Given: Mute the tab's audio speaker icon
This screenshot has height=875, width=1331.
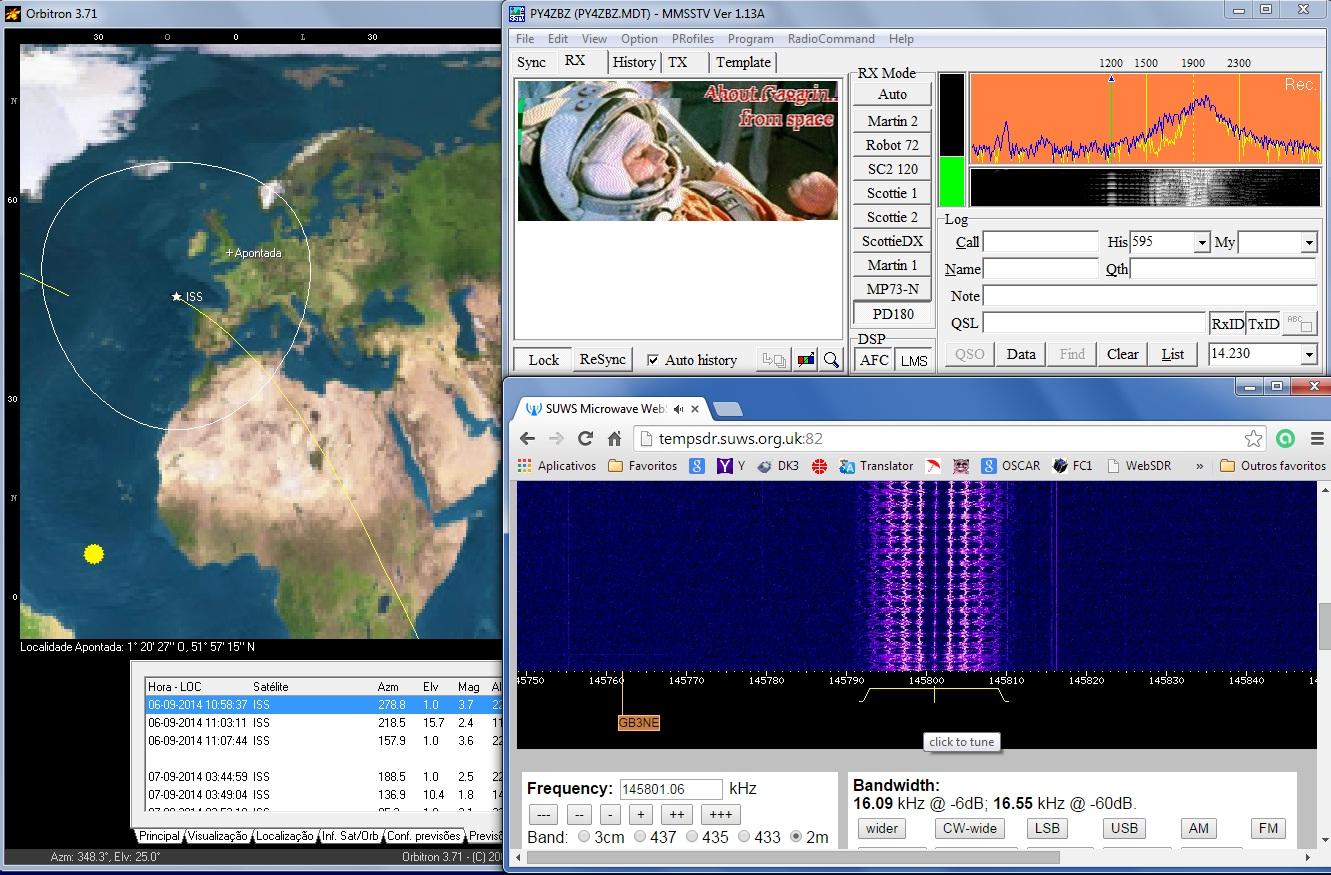Looking at the screenshot, I should (678, 409).
